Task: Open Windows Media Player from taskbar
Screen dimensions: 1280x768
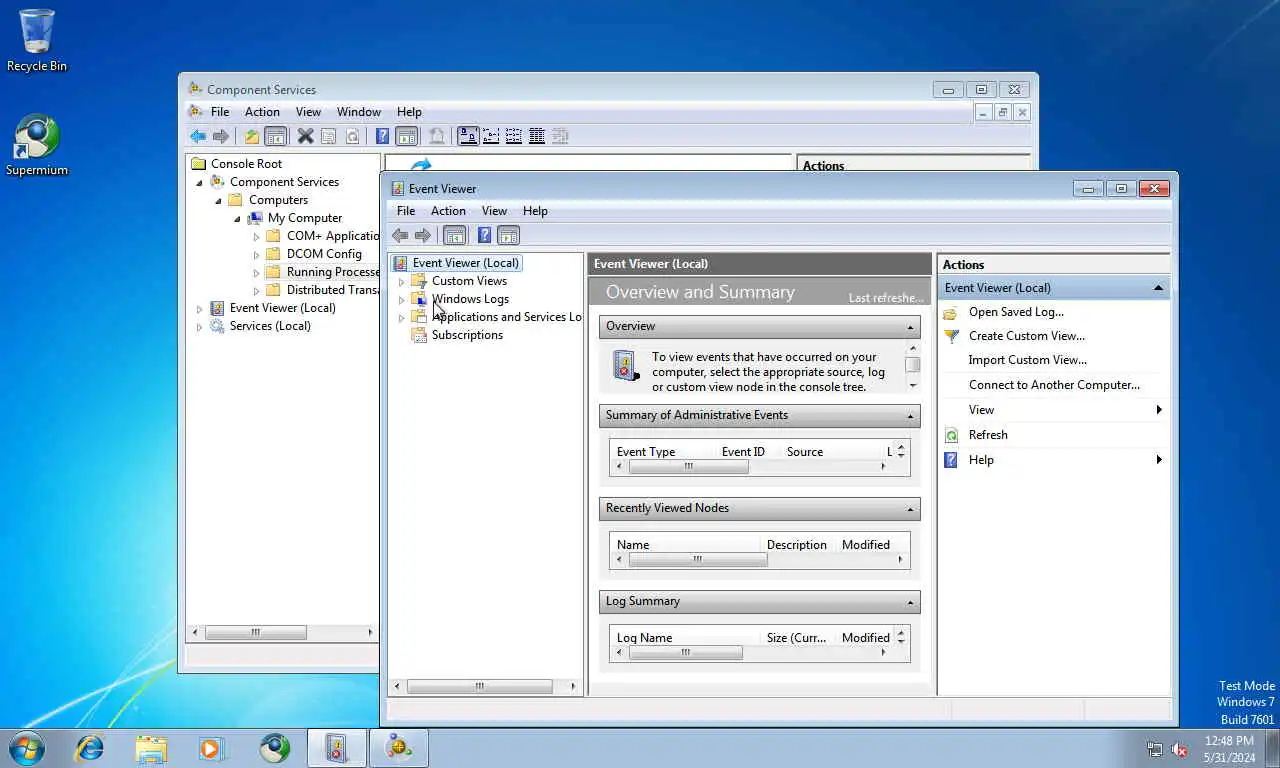Action: click(x=212, y=748)
